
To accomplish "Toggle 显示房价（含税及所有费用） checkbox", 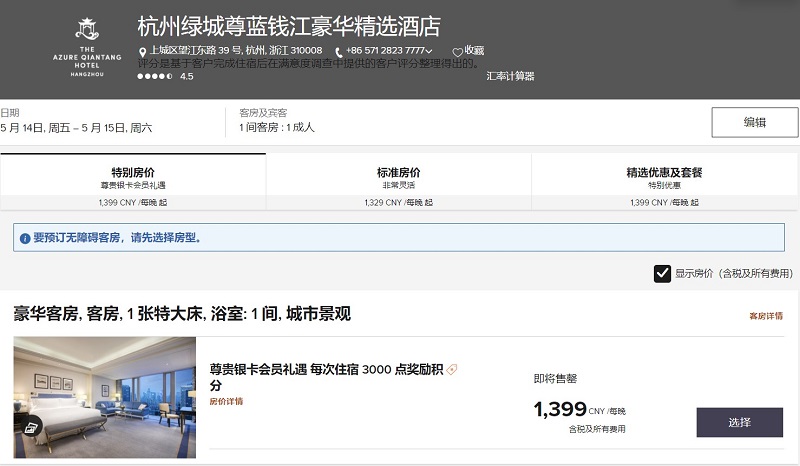I will pyautogui.click(x=662, y=274).
